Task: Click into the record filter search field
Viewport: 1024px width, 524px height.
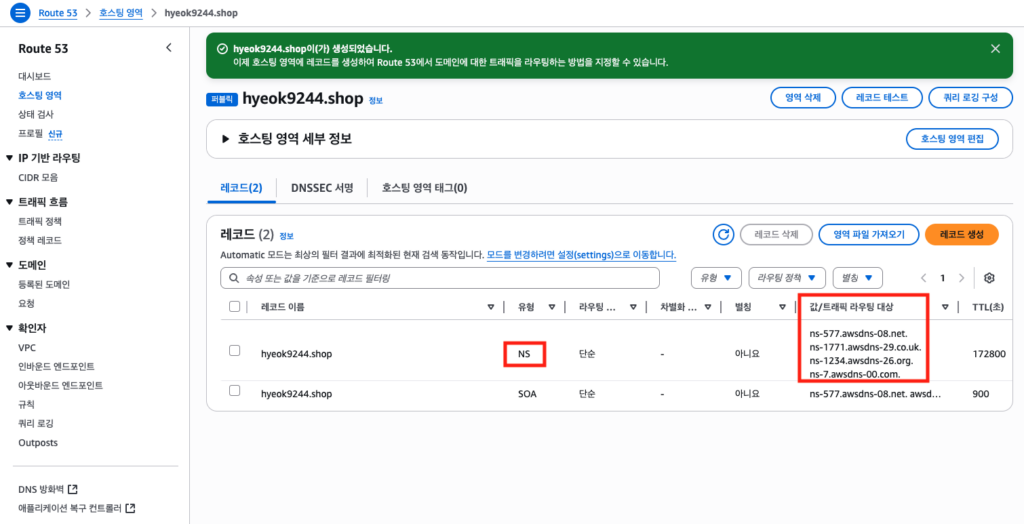Action: (x=440, y=277)
